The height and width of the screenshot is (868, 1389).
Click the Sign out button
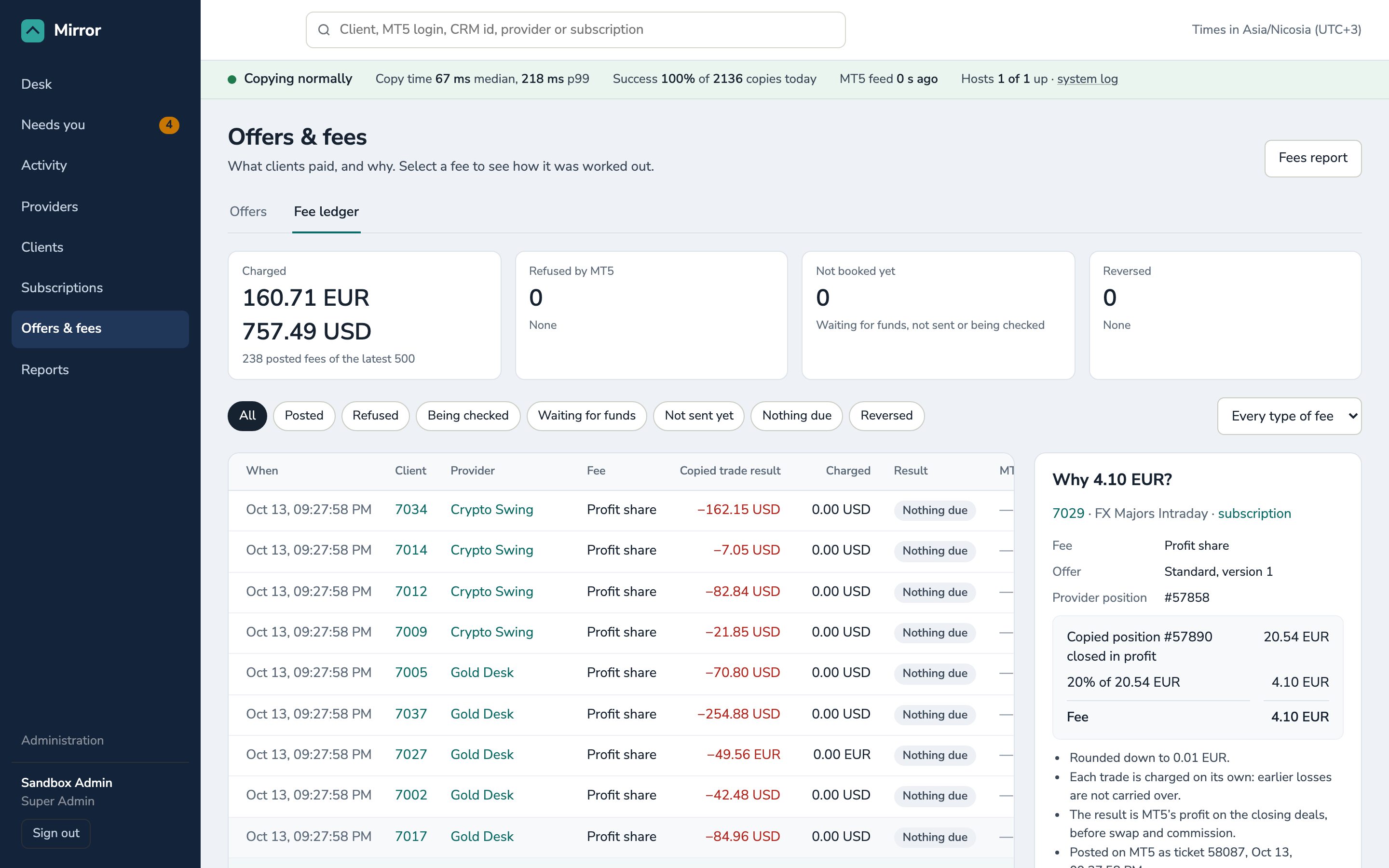(x=55, y=833)
